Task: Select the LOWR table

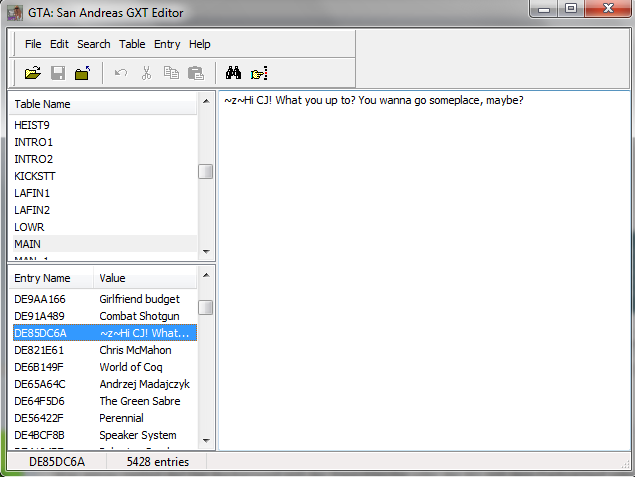Action: click(x=105, y=227)
